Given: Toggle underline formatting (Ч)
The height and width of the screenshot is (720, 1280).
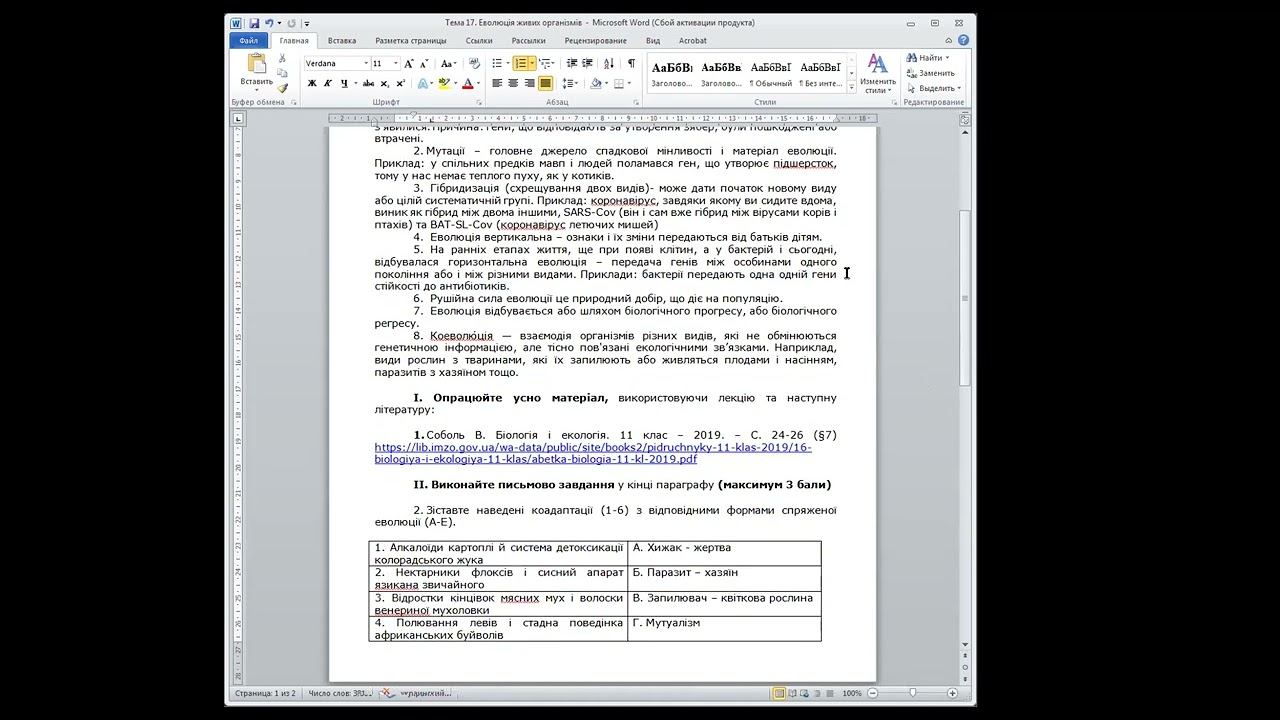Looking at the screenshot, I should pyautogui.click(x=342, y=83).
